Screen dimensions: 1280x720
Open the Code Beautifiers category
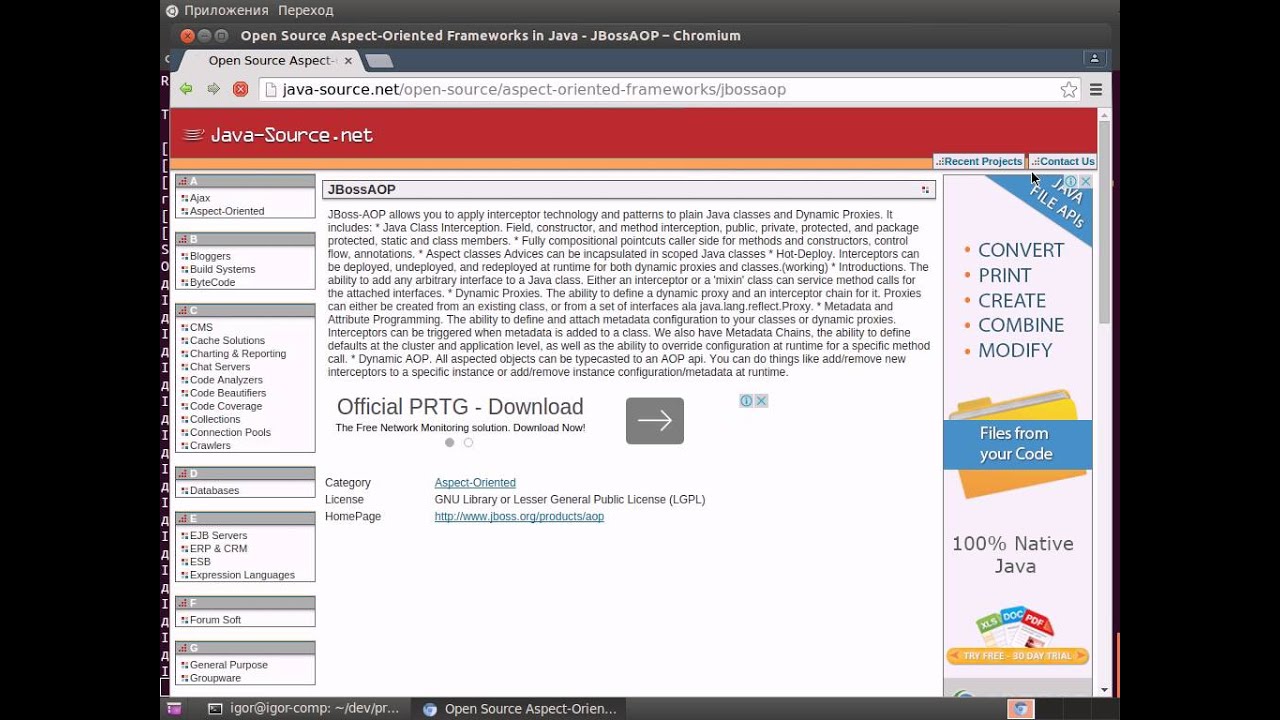pyautogui.click(x=228, y=392)
